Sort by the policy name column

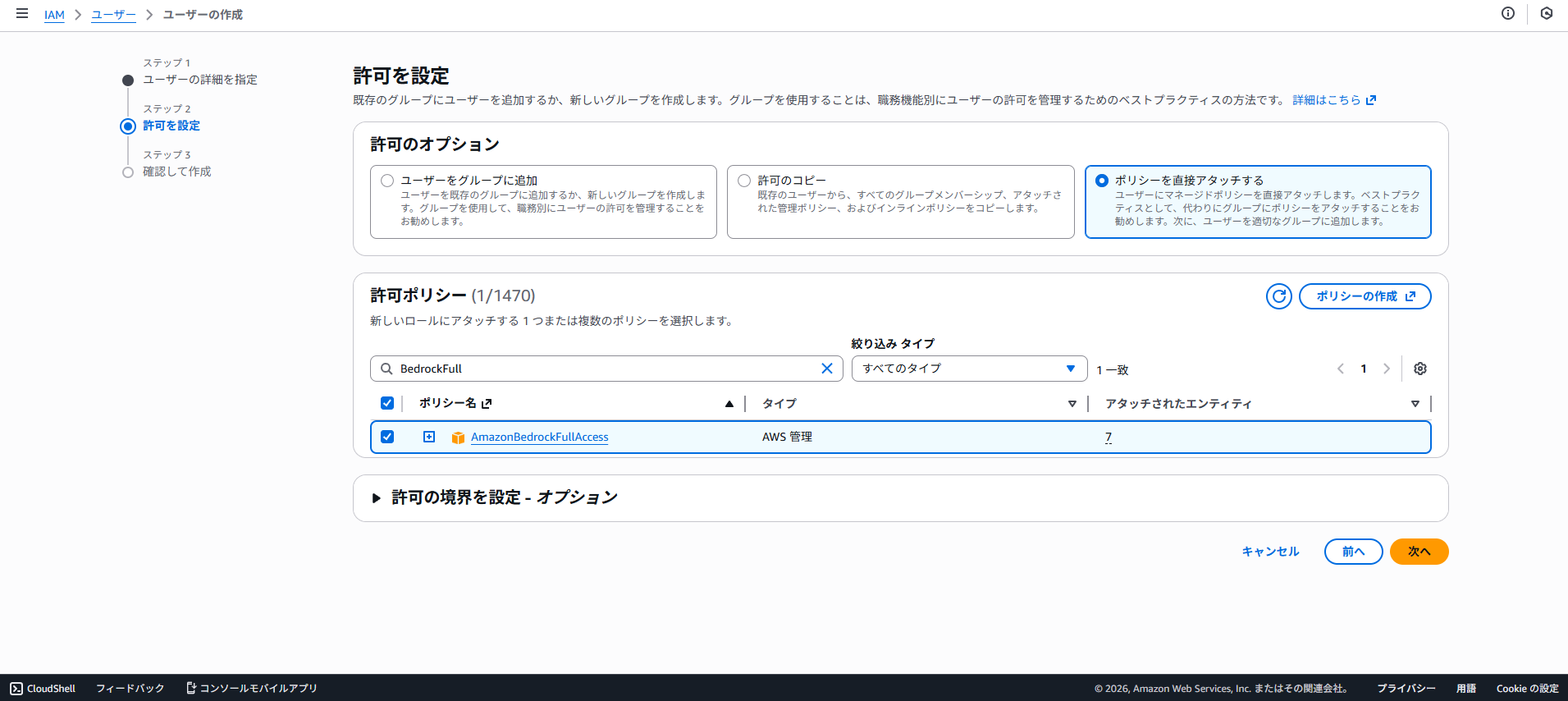pyautogui.click(x=447, y=403)
